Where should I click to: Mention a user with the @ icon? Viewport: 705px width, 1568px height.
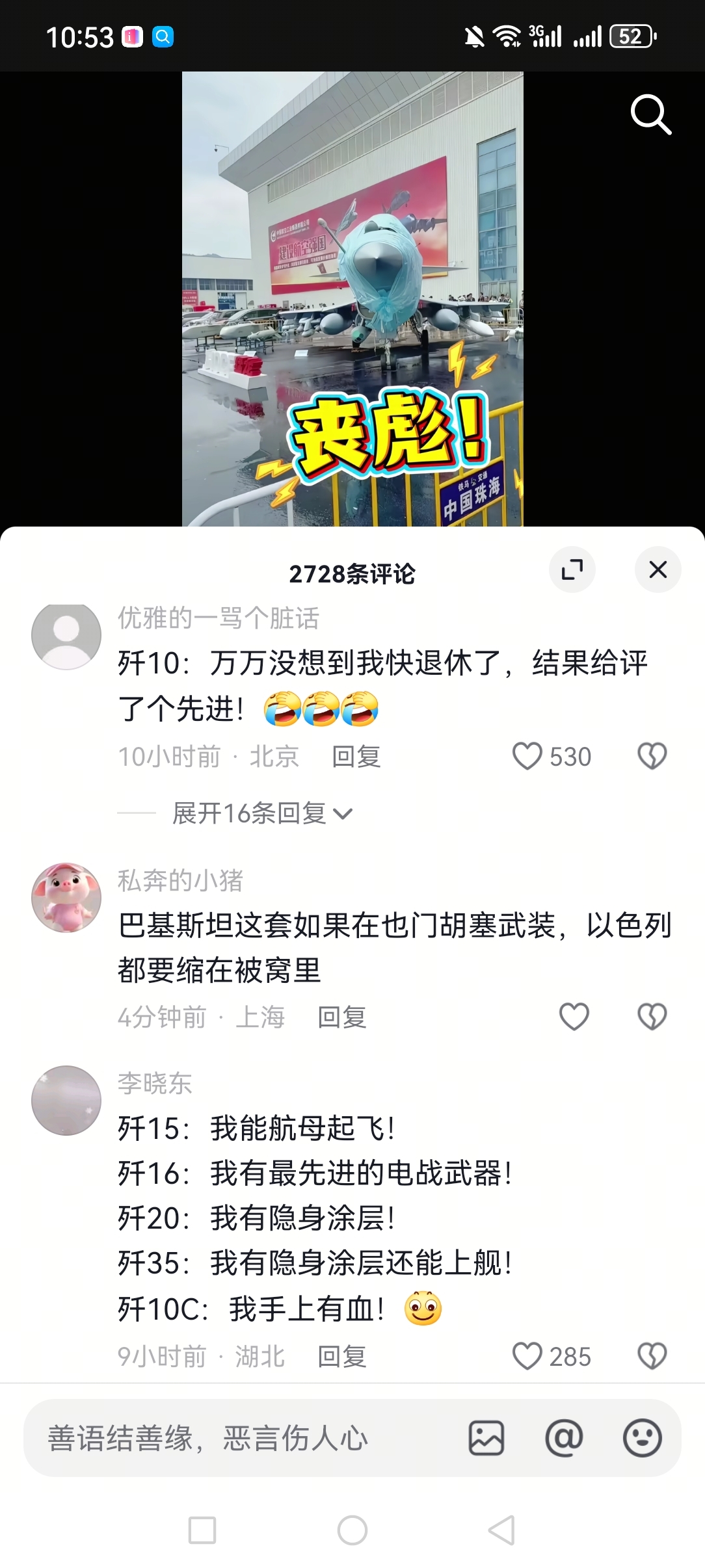pyautogui.click(x=564, y=1438)
